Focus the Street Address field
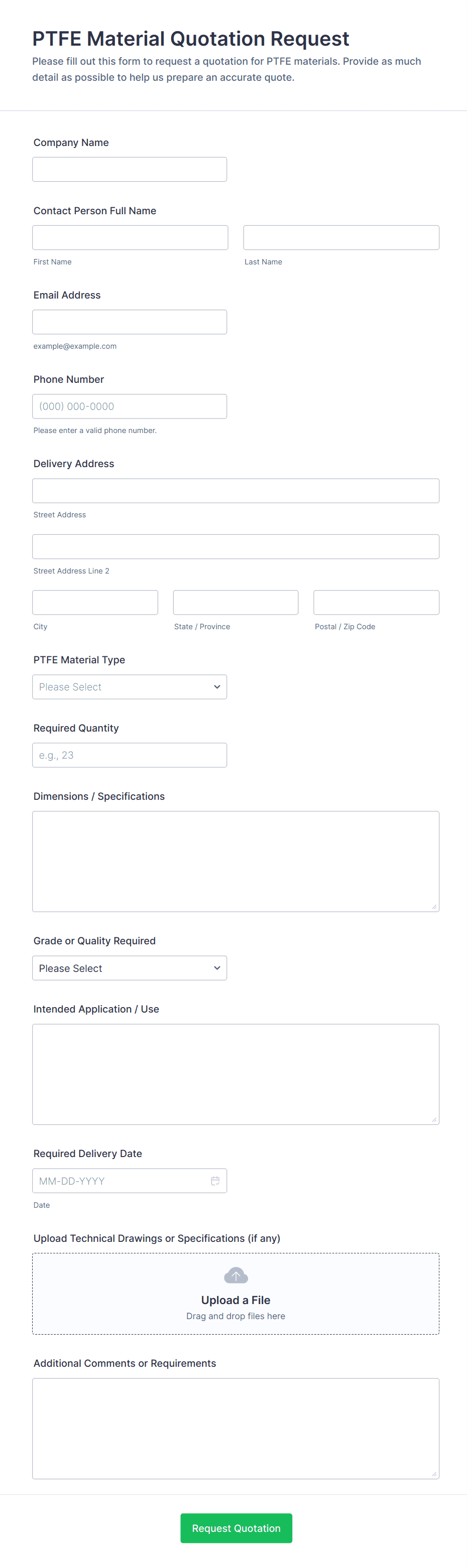This screenshot has width=467, height=1568. tap(236, 491)
